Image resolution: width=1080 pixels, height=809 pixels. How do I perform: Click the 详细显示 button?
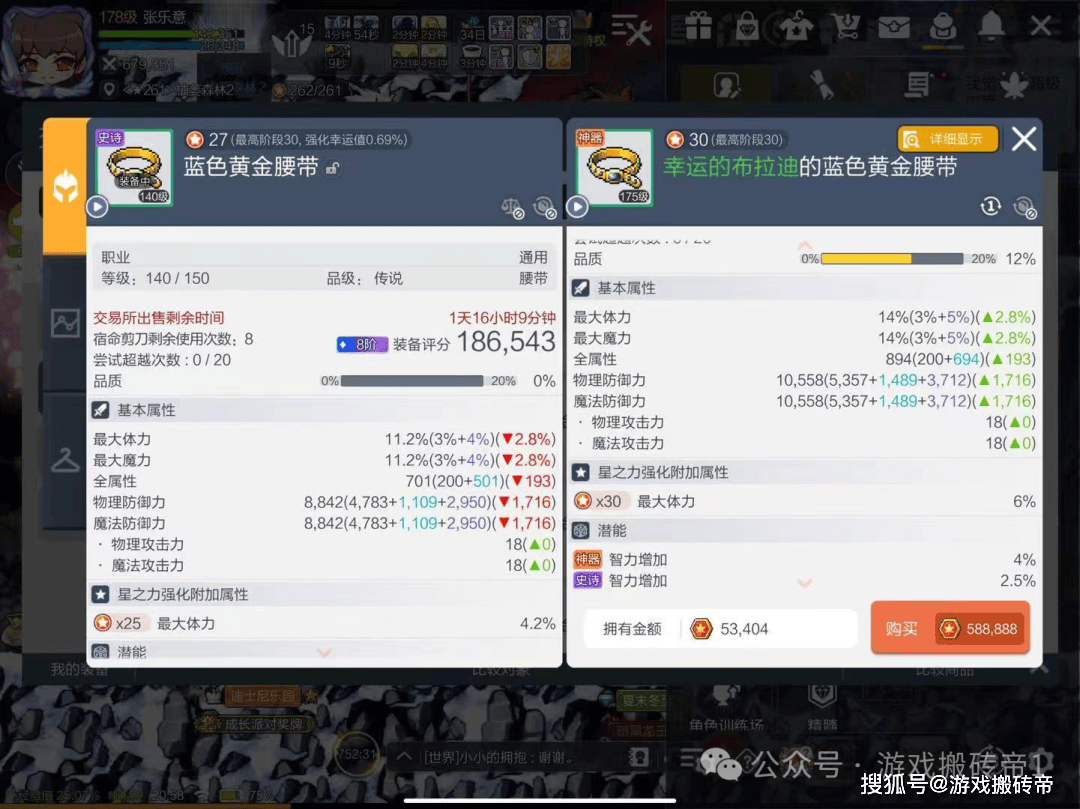click(x=948, y=139)
